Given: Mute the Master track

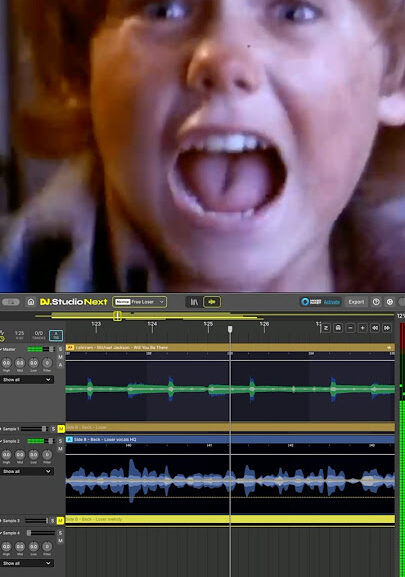Looking at the screenshot, I should 60,357.
